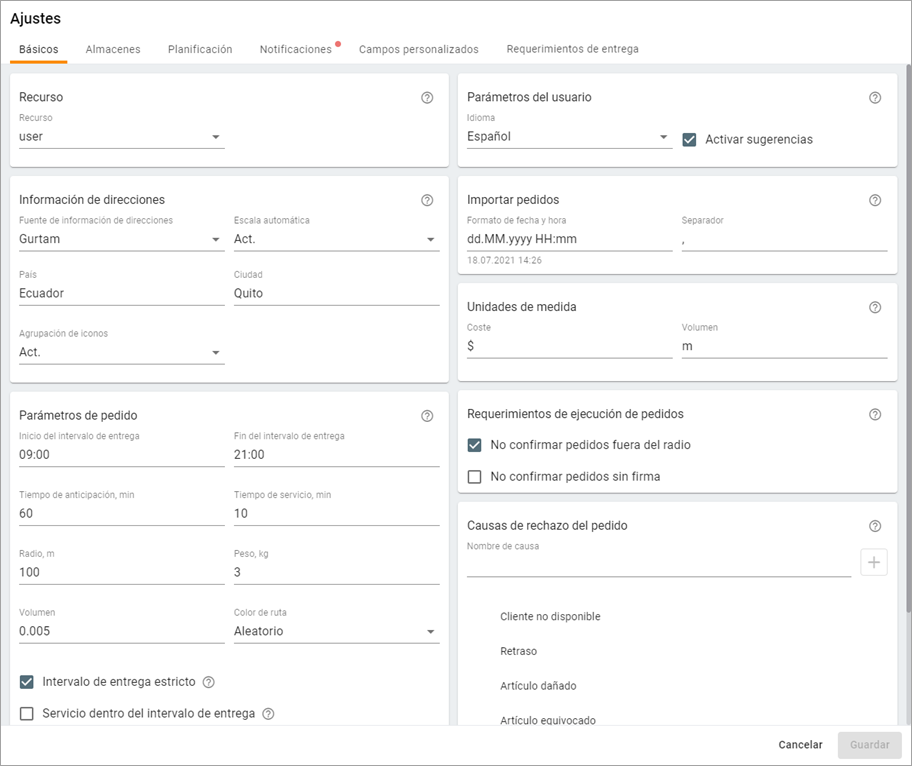Click the Cancelar button
Screen dimensions: 912x766
tap(800, 745)
